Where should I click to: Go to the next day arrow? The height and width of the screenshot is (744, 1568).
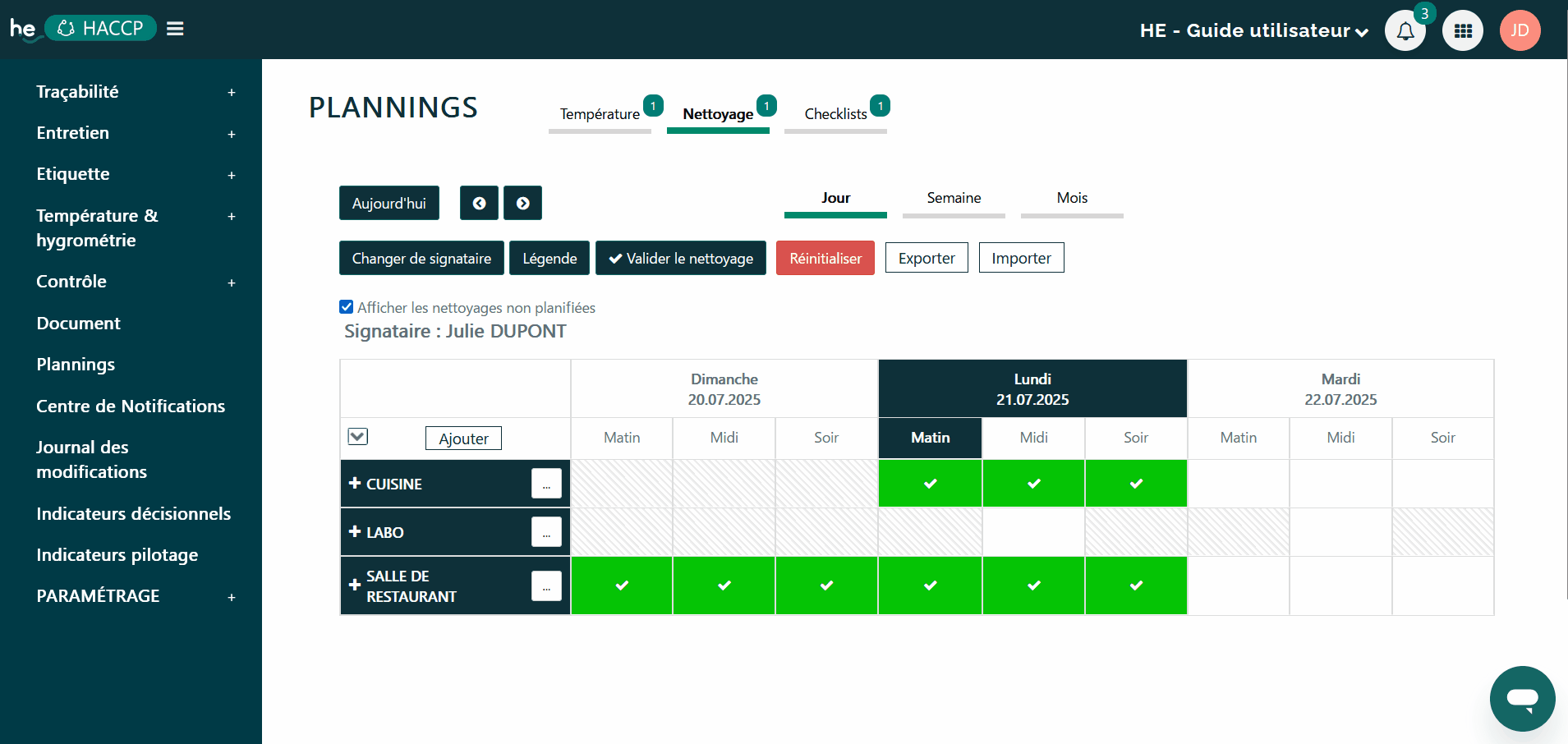point(522,203)
